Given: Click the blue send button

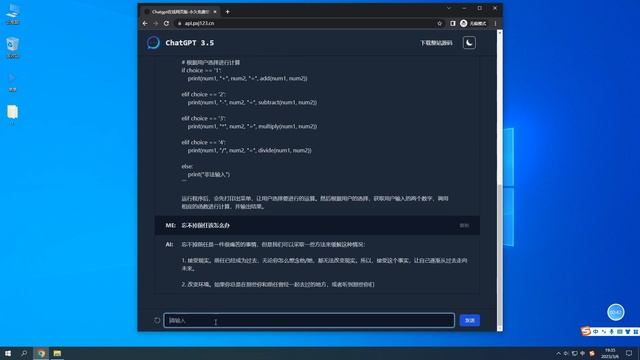Looking at the screenshot, I should tap(469, 320).
